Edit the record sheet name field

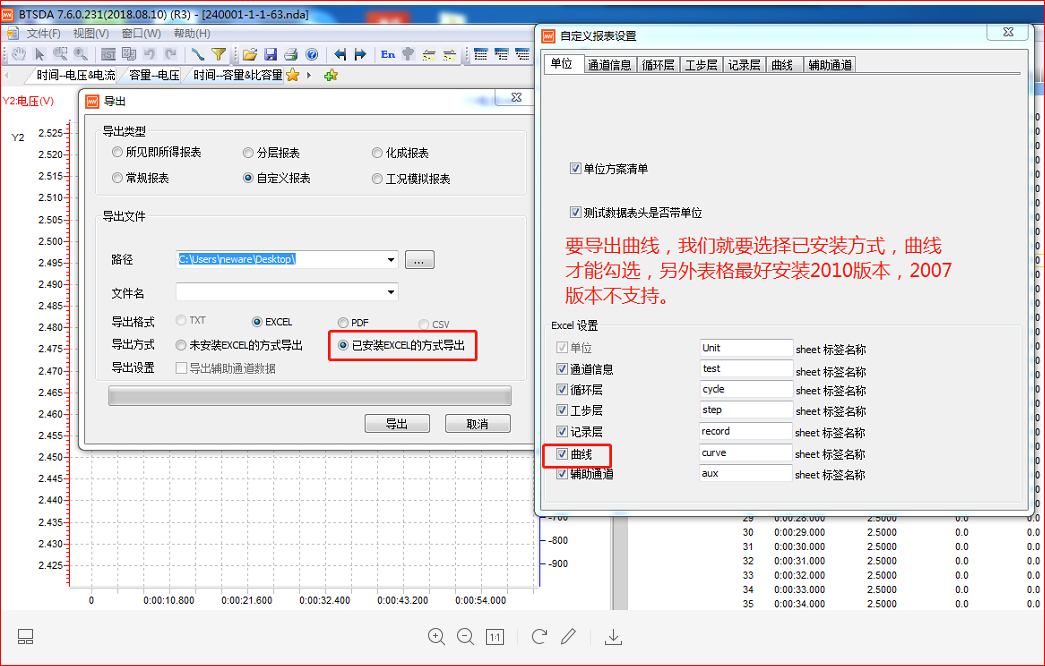click(x=746, y=431)
